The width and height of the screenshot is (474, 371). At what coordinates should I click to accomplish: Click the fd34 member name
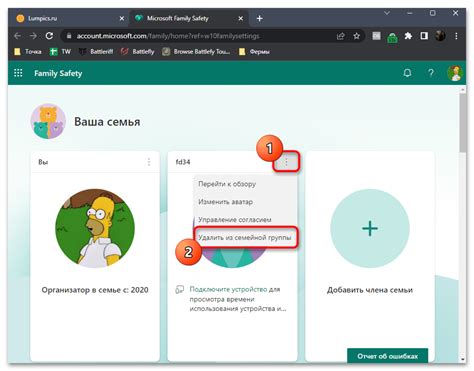coord(183,162)
